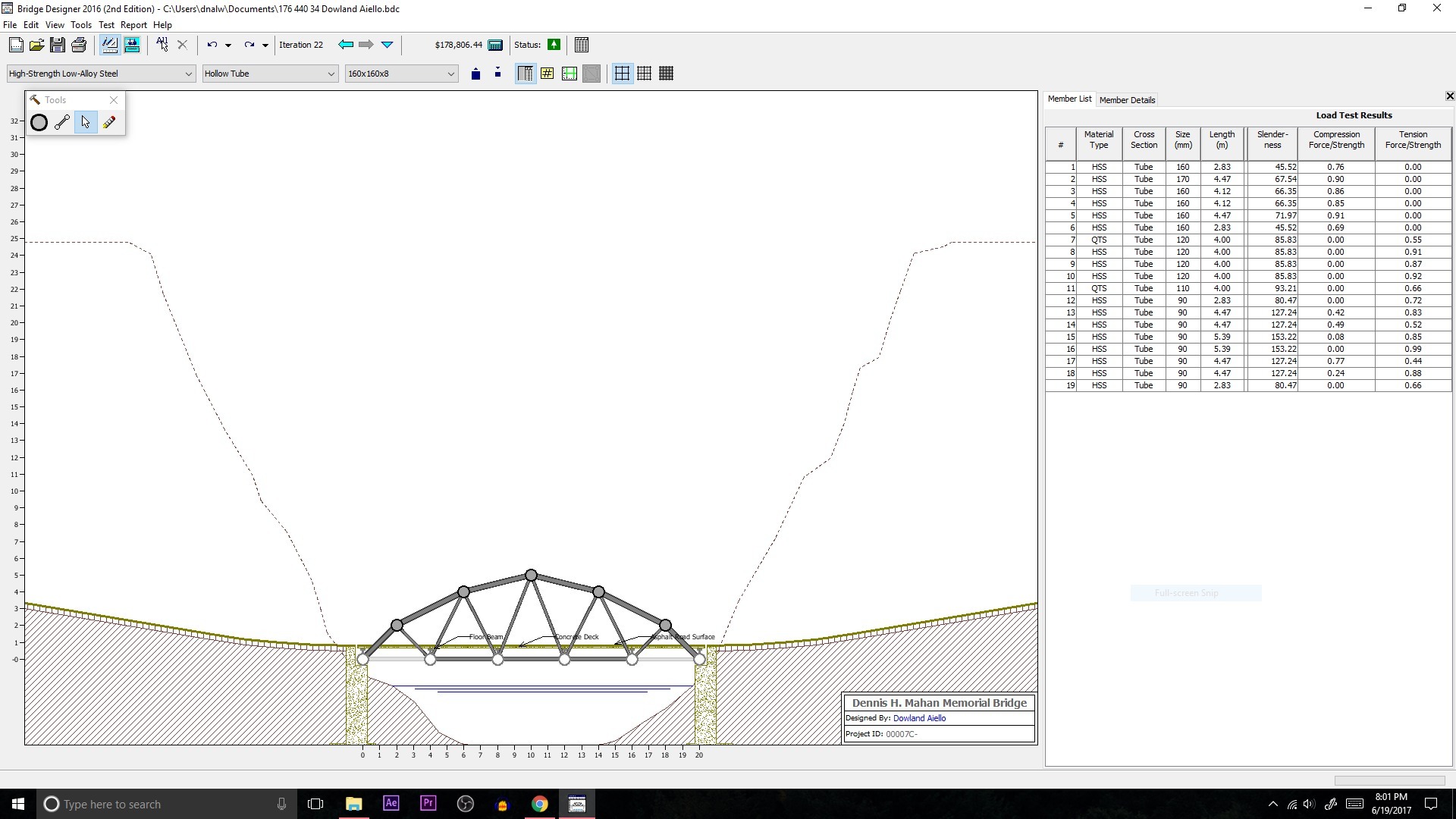This screenshot has height=819, width=1456.
Task: Click the Select All members icon
Action: click(x=162, y=45)
